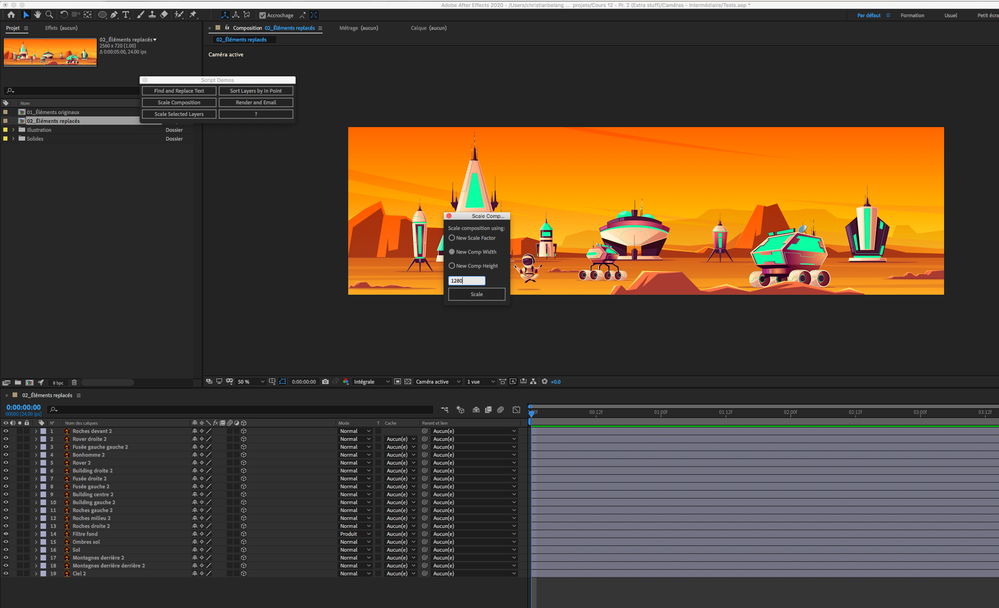Select the Type text tool
The height and width of the screenshot is (608, 999).
click(125, 15)
